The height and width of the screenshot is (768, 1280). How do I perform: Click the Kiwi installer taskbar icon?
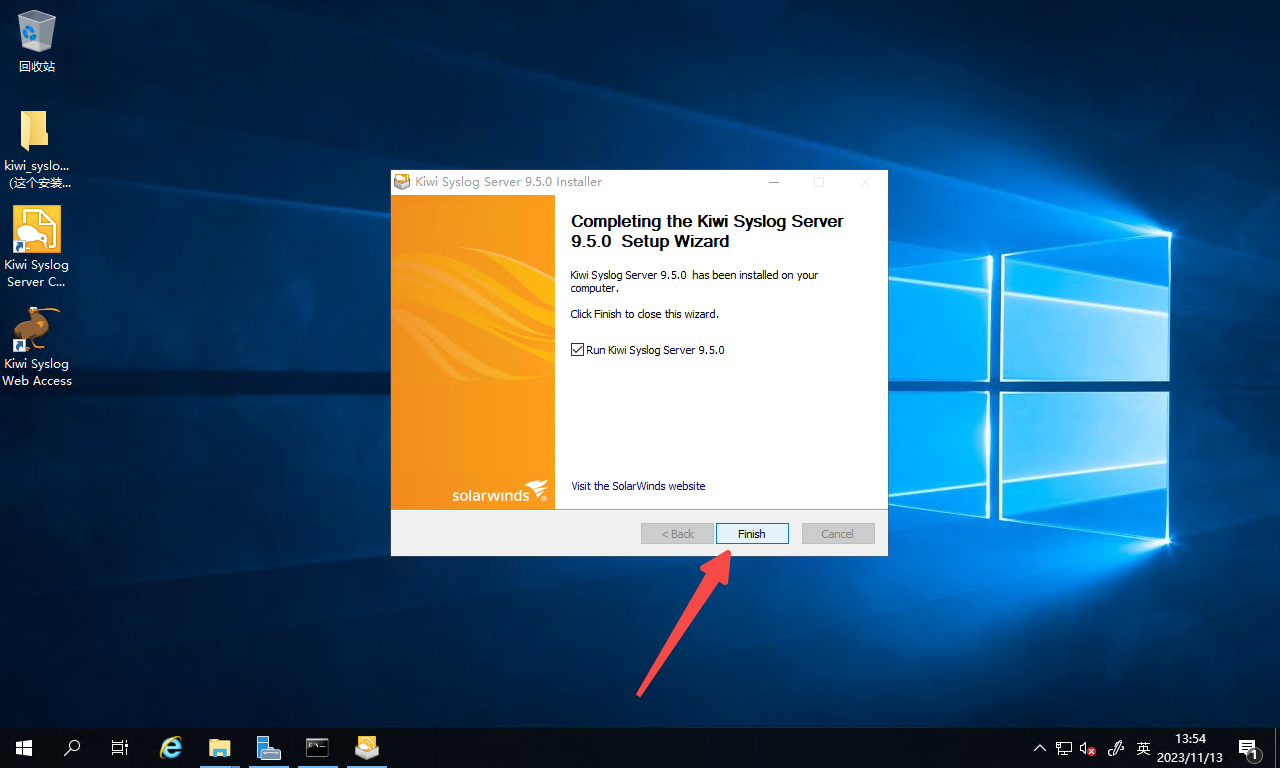click(366, 748)
